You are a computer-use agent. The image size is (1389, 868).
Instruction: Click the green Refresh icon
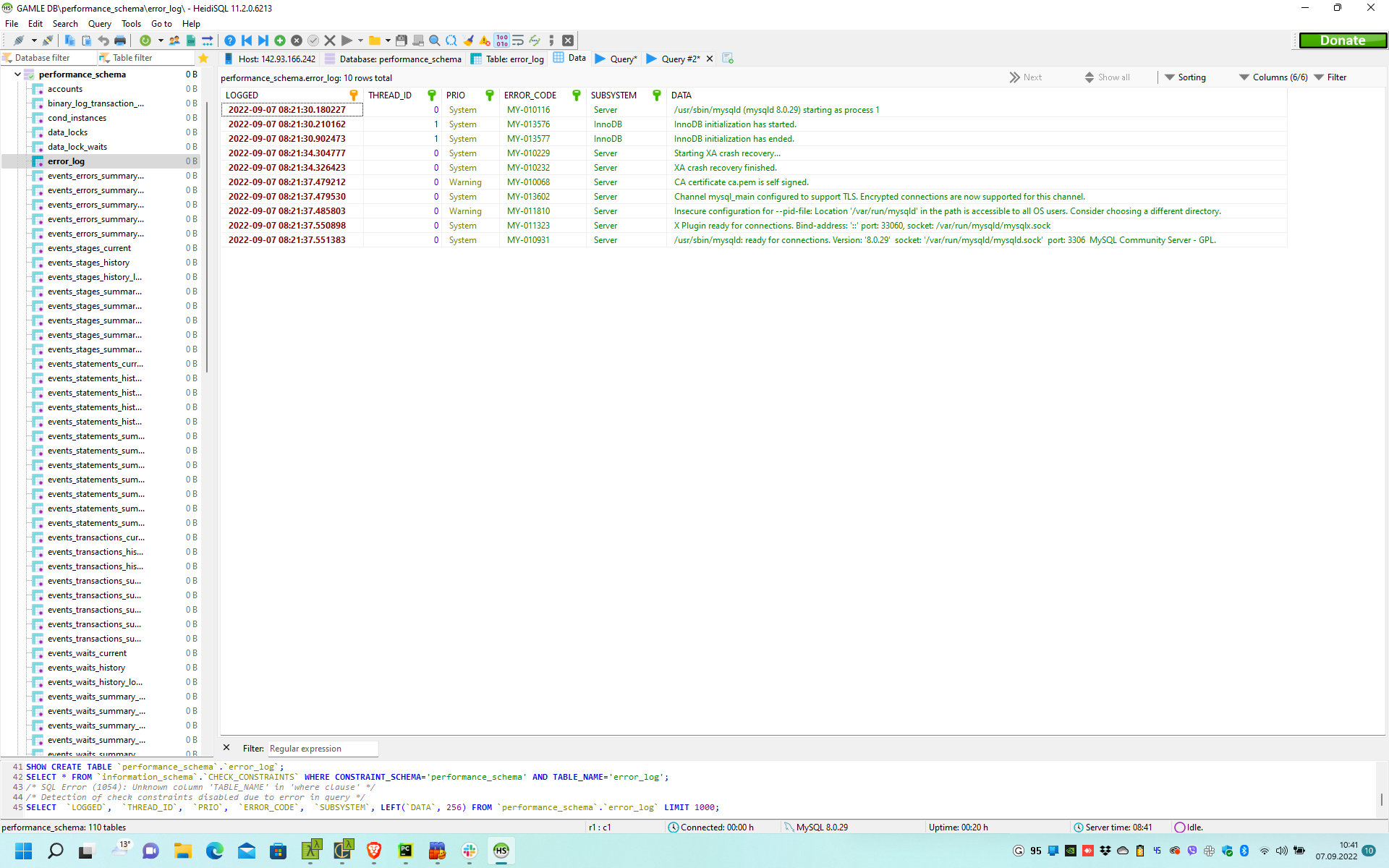pos(145,41)
